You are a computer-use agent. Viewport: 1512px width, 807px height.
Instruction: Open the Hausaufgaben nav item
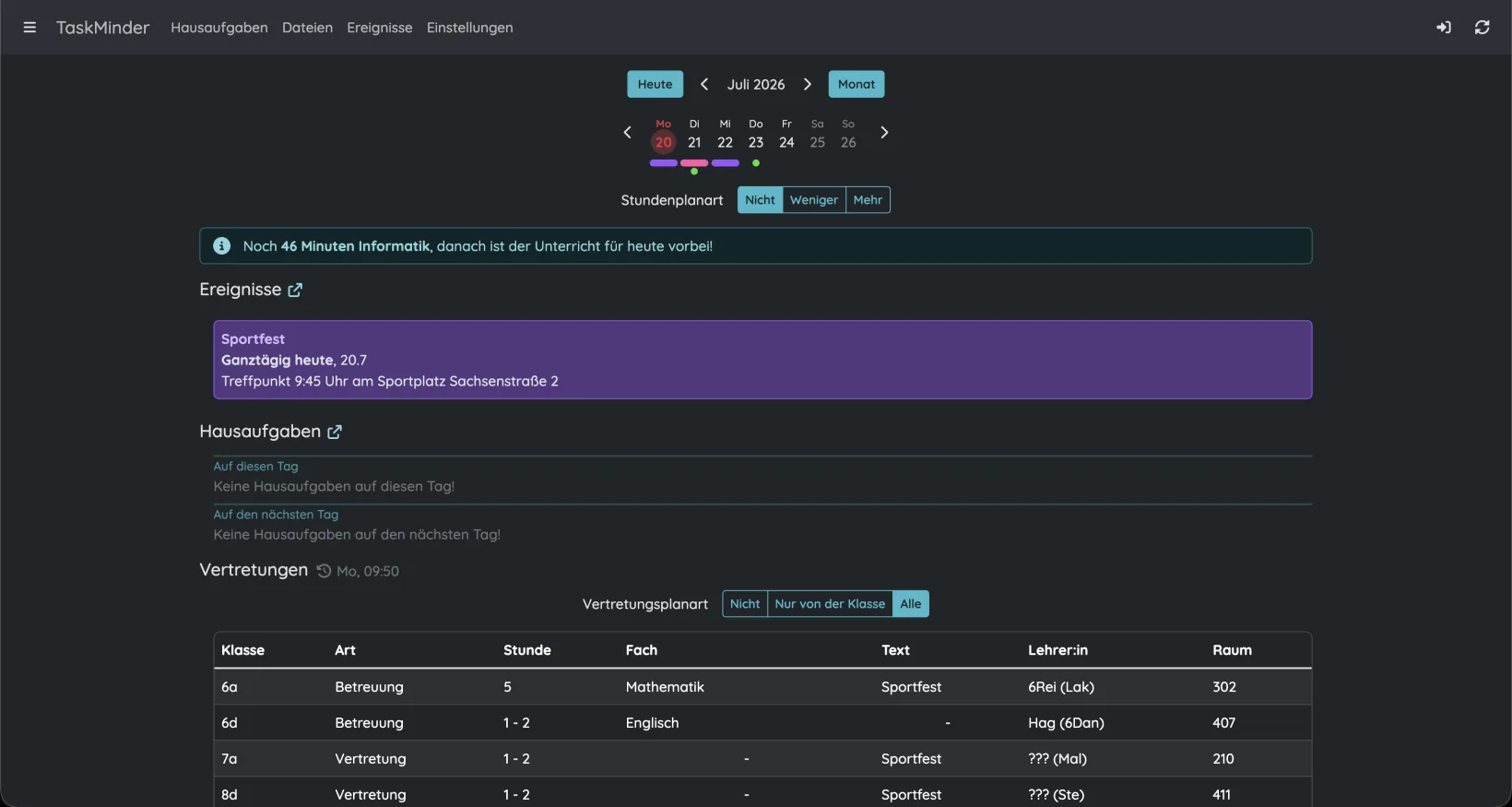tap(219, 28)
